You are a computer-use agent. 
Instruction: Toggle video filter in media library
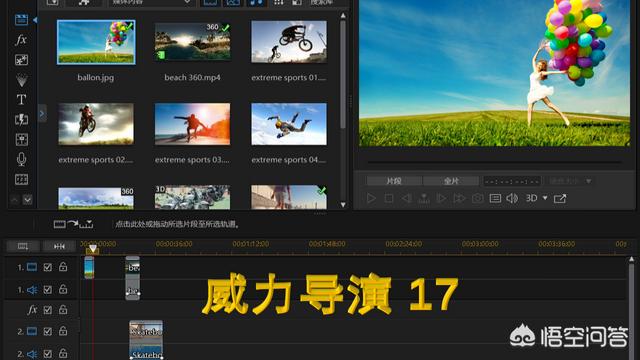210,2
